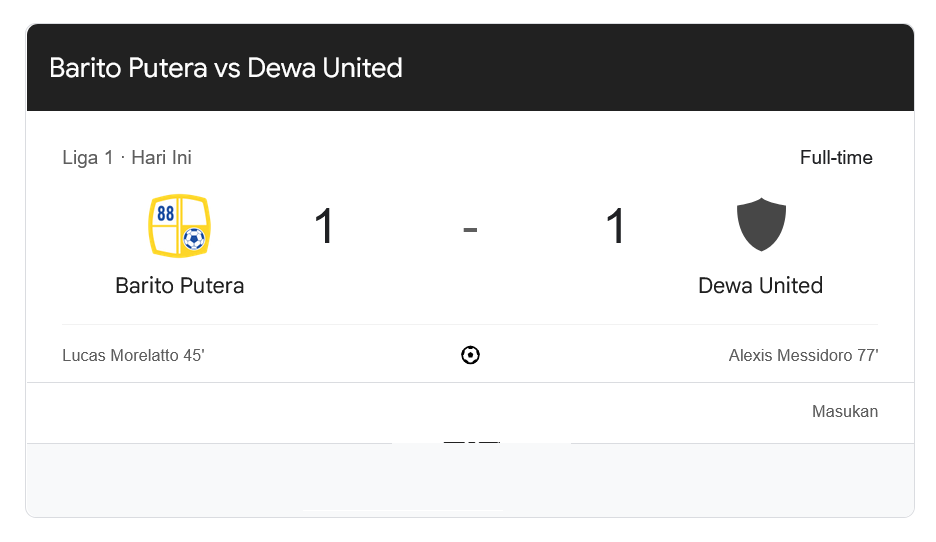The height and width of the screenshot is (542, 936).
Task: Click "Barito Putera" in the dark header title
Action: click(x=129, y=68)
